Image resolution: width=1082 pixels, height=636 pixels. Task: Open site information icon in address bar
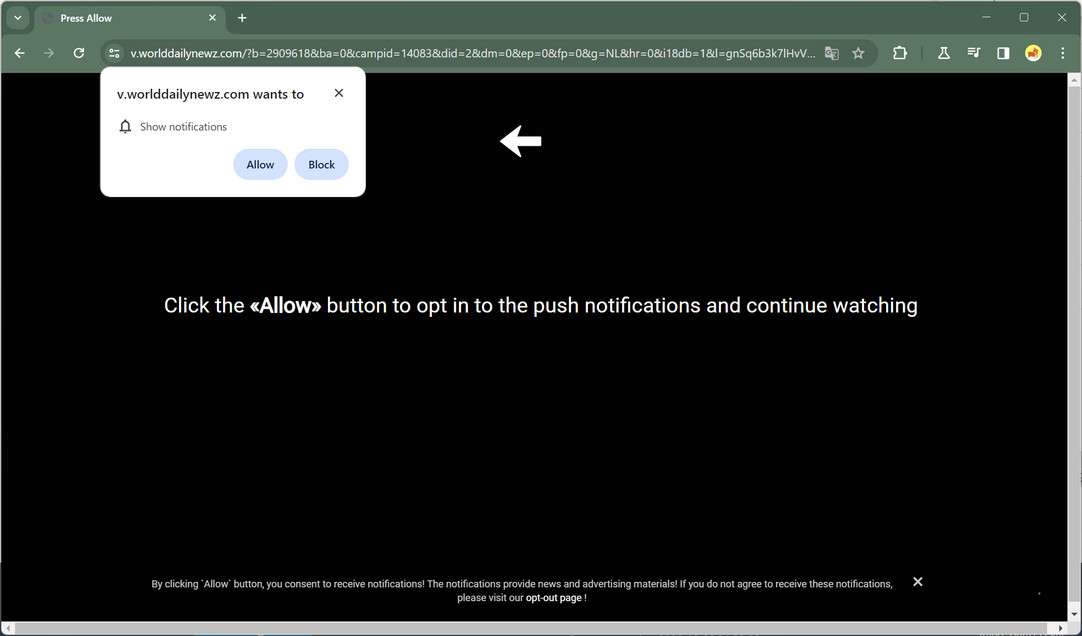coord(114,53)
